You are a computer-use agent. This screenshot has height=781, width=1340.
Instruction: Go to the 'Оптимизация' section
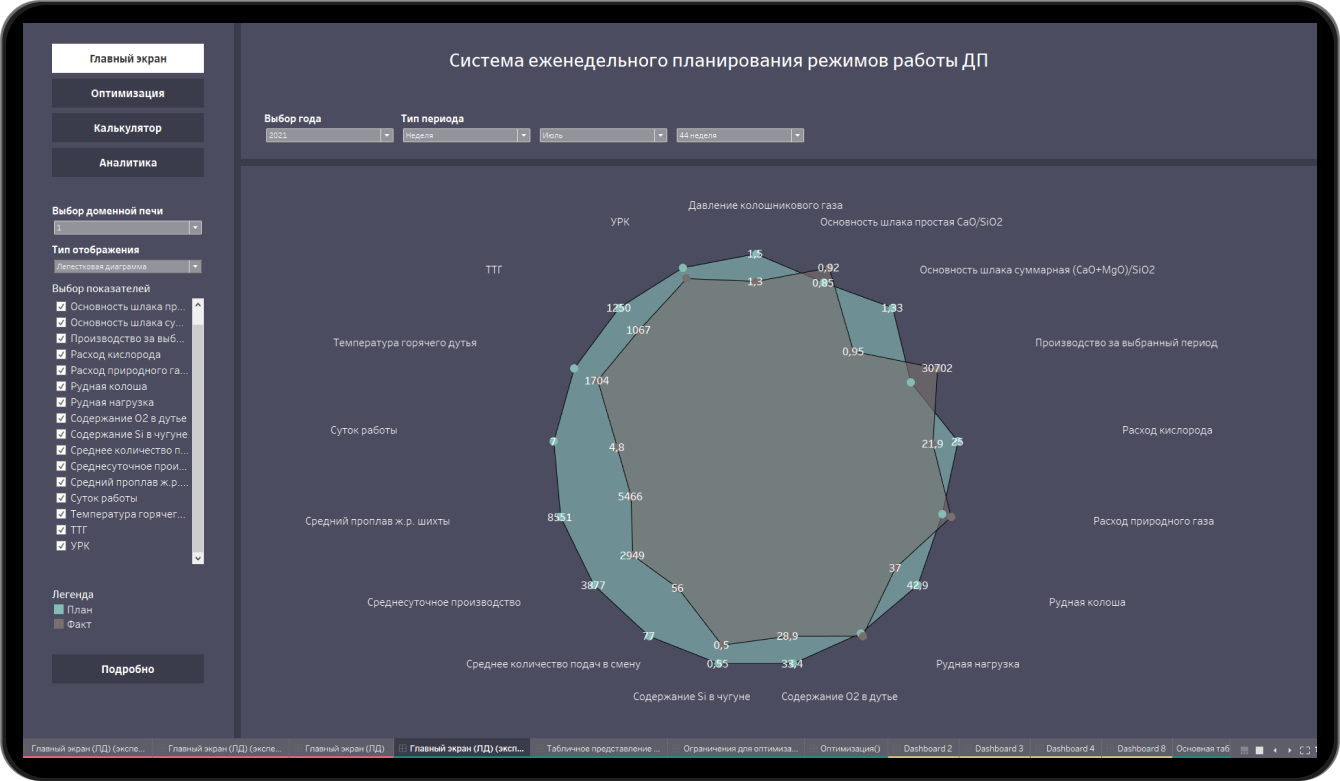[128, 93]
